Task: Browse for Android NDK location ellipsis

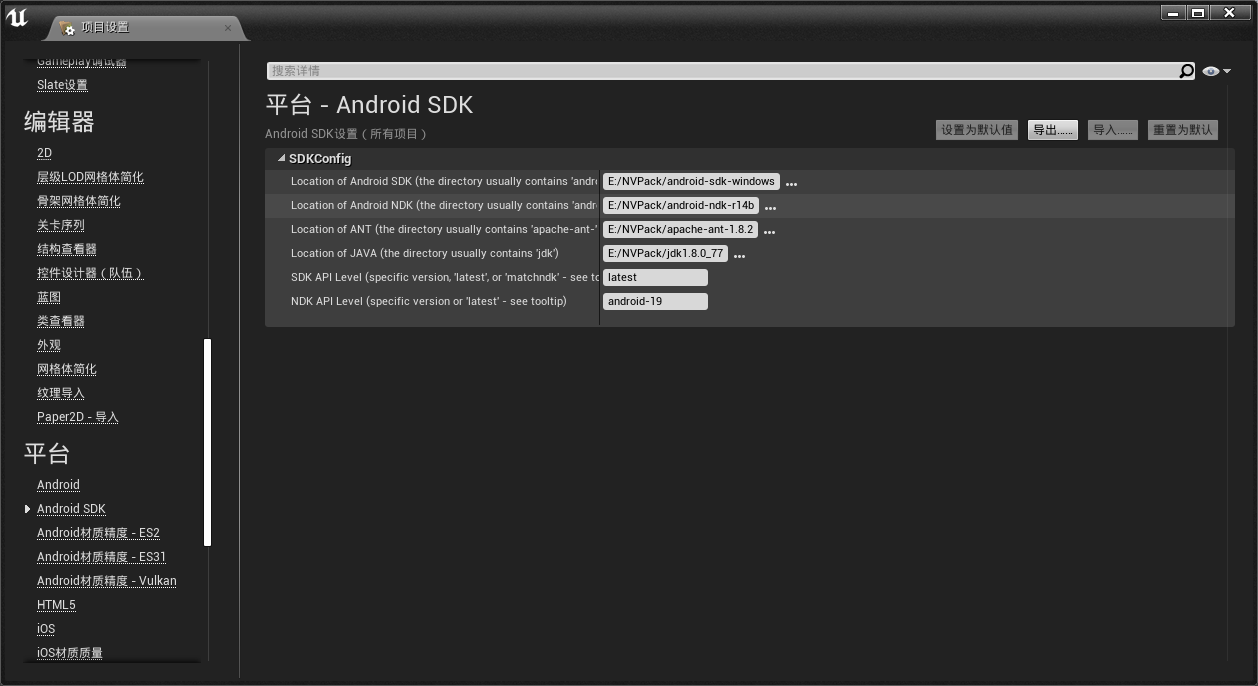Action: pyautogui.click(x=770, y=207)
